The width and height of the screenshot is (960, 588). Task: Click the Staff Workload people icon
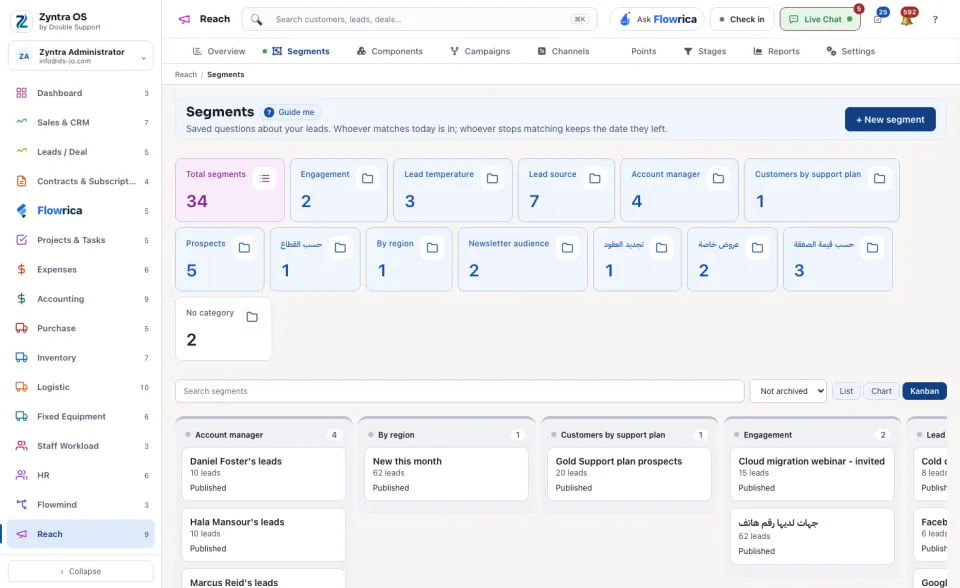click(x=21, y=446)
